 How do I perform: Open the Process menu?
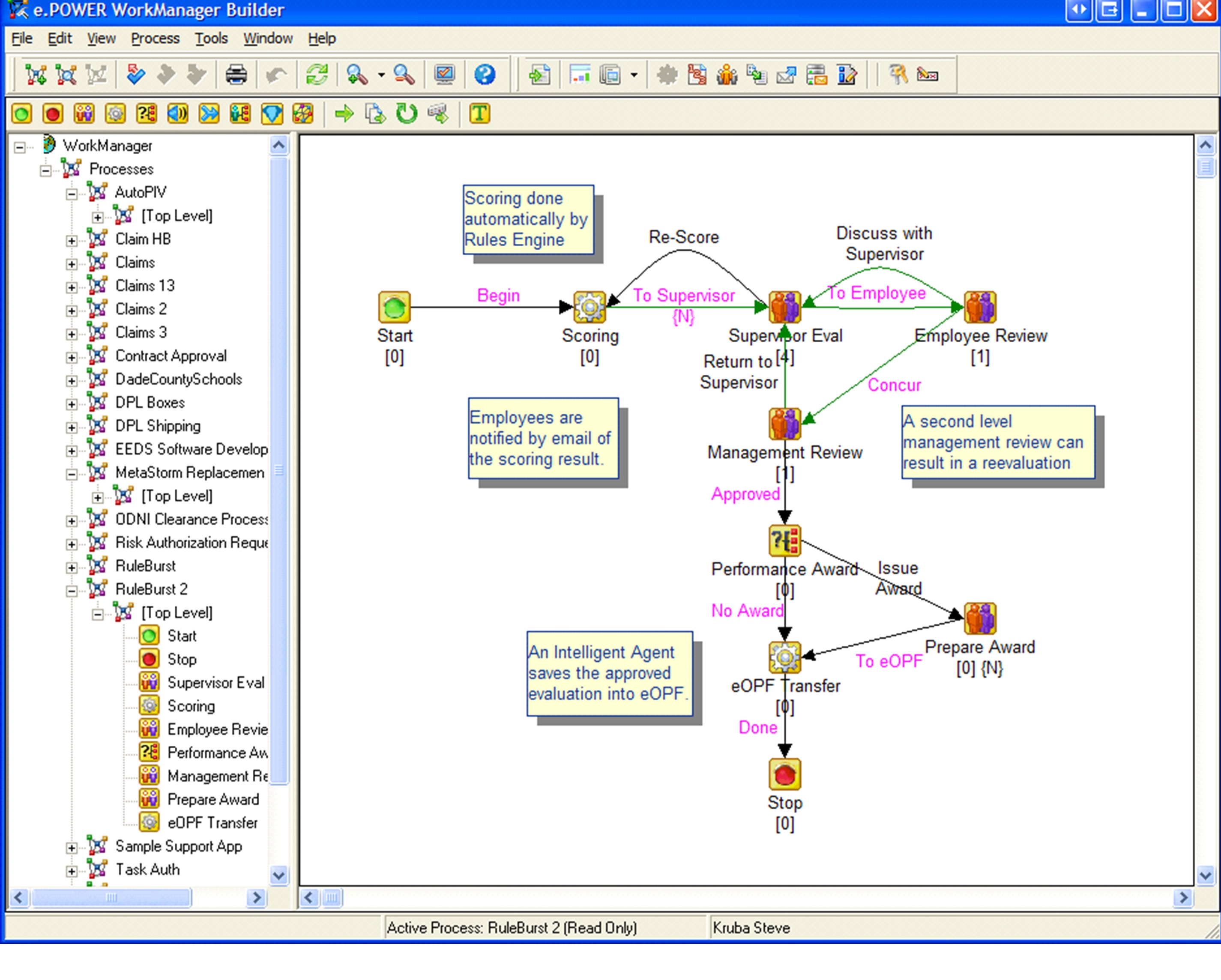pyautogui.click(x=155, y=39)
